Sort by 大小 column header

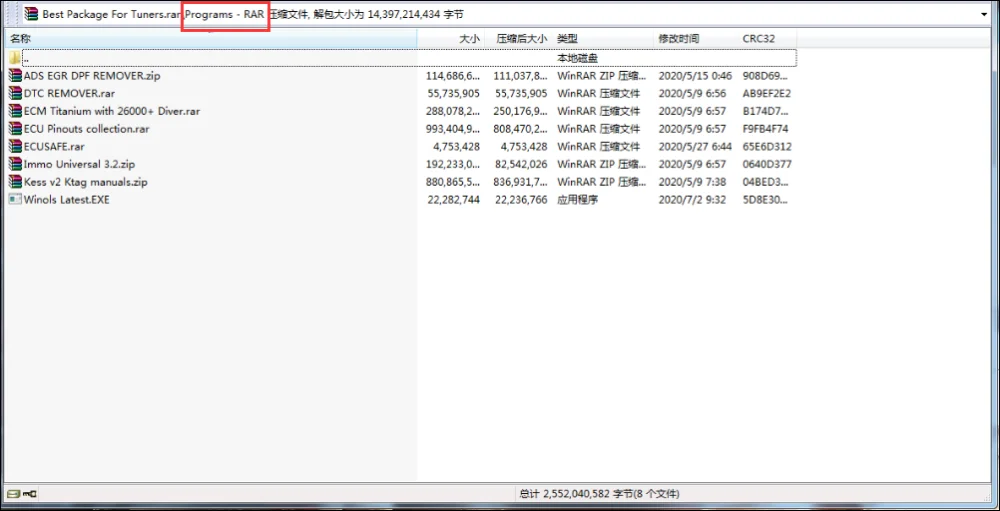coord(450,39)
